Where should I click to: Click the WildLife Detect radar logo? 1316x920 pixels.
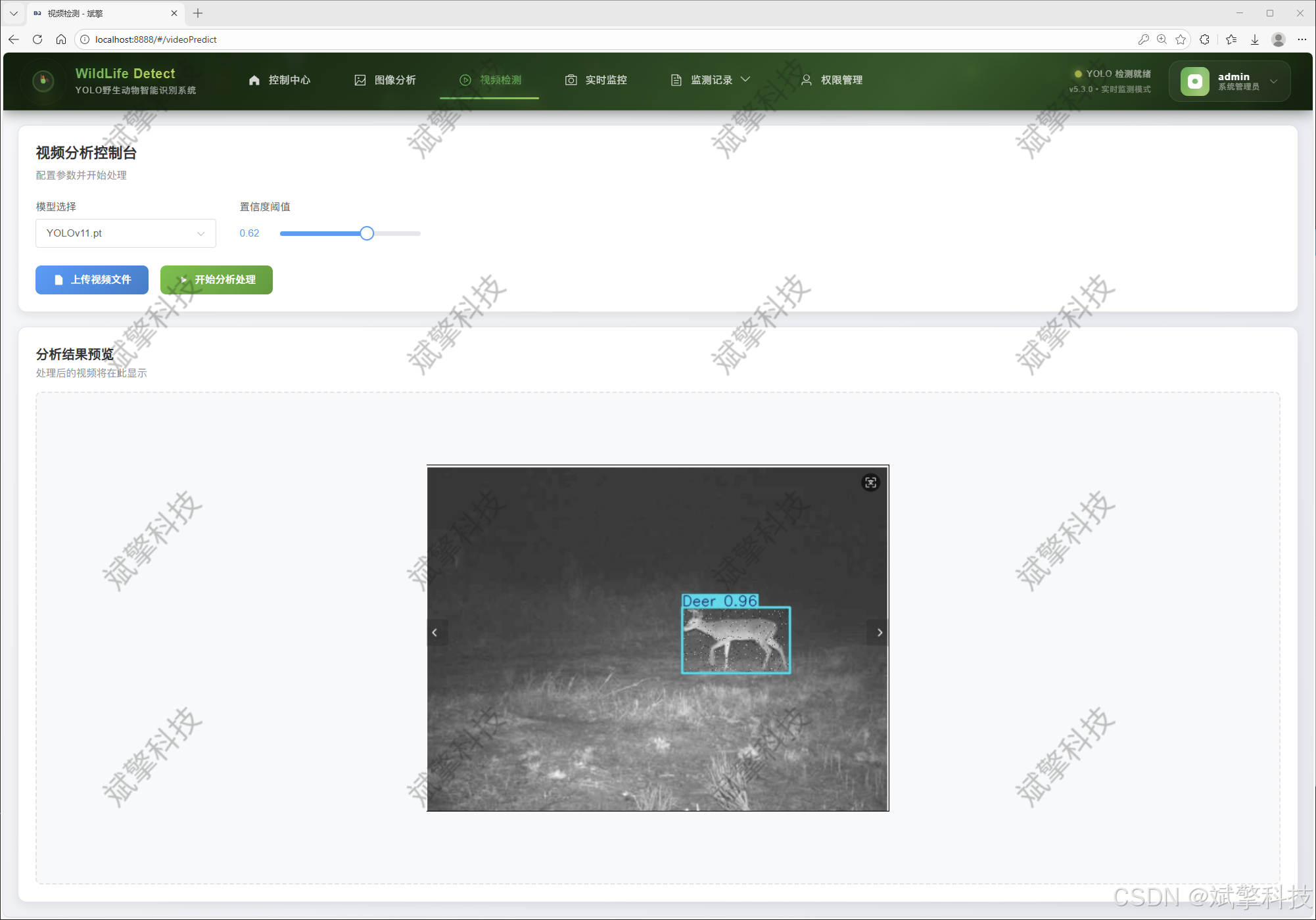tap(43, 80)
